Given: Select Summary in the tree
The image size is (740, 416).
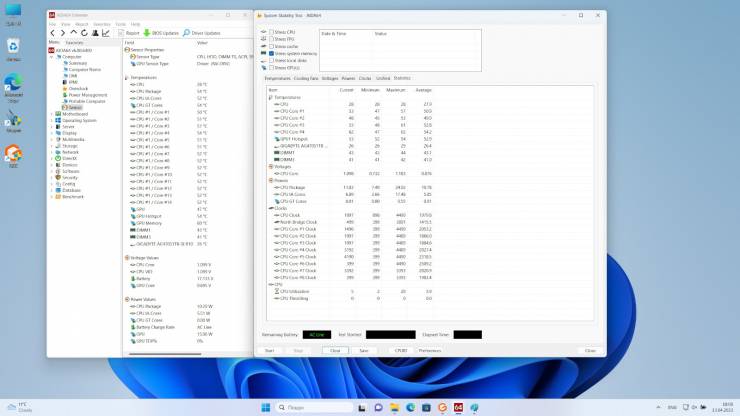Looking at the screenshot, I should coord(78,63).
